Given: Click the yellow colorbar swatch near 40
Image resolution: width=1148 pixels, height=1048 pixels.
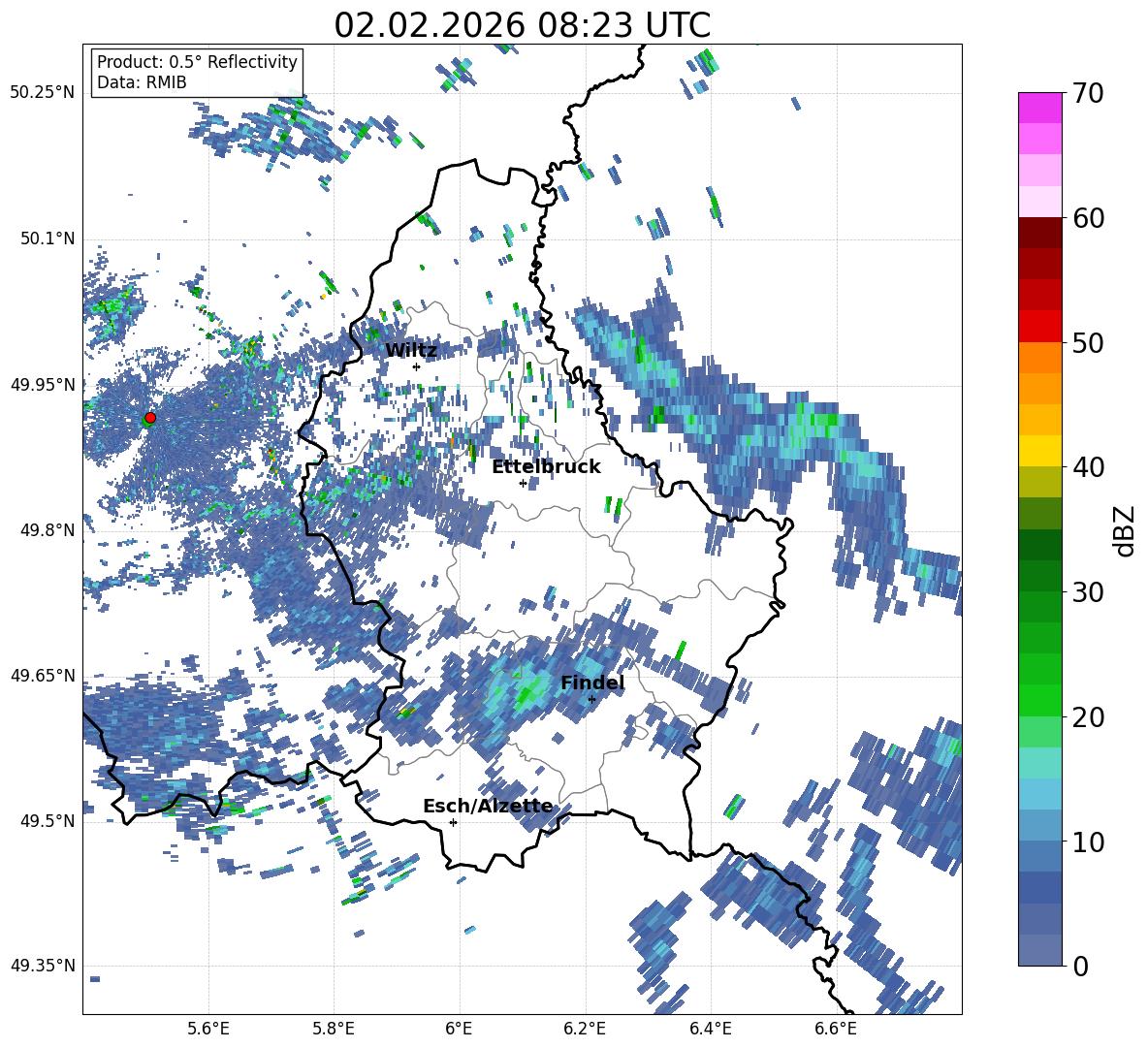Looking at the screenshot, I should [x=1039, y=451].
